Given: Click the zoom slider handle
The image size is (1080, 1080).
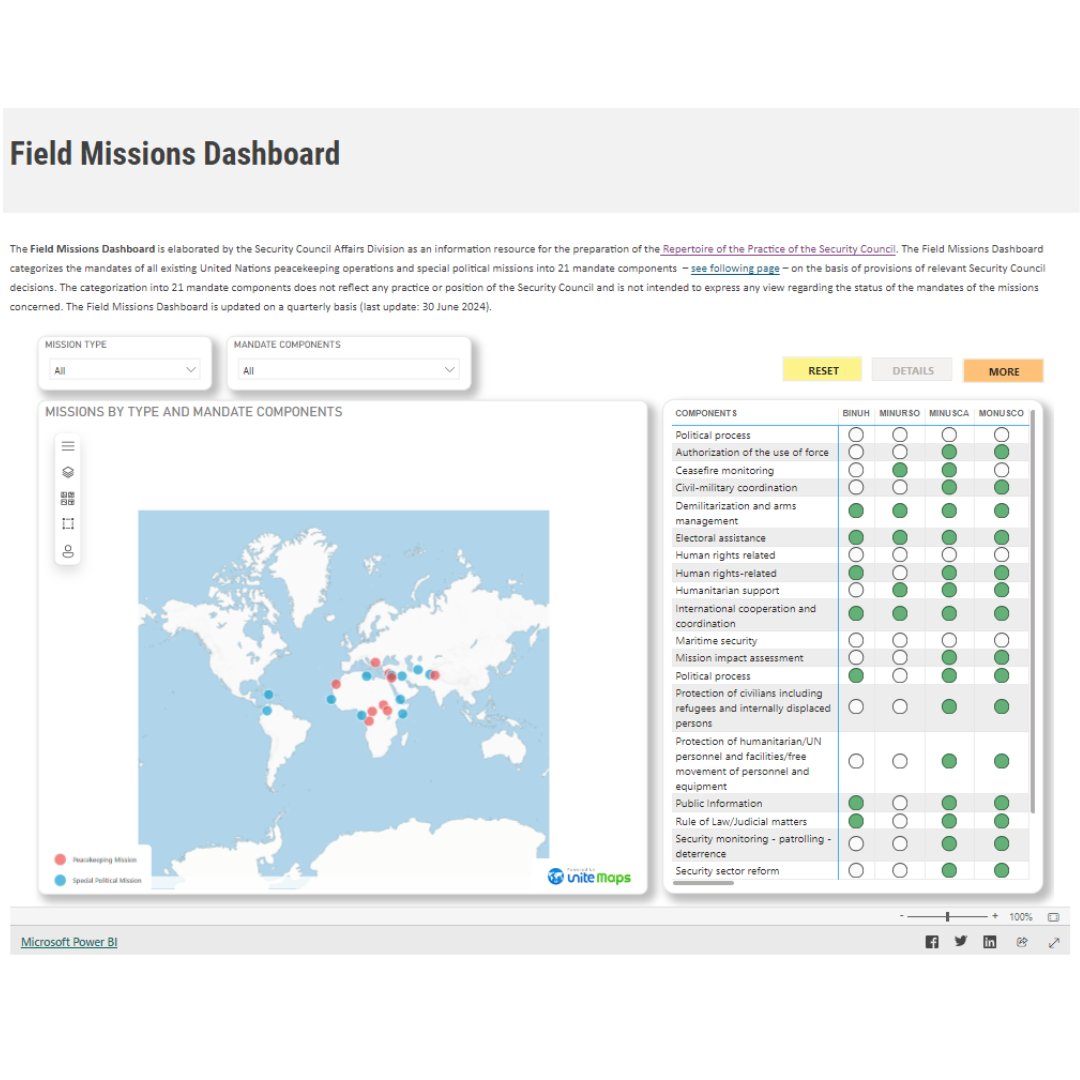Looking at the screenshot, I should (x=947, y=916).
